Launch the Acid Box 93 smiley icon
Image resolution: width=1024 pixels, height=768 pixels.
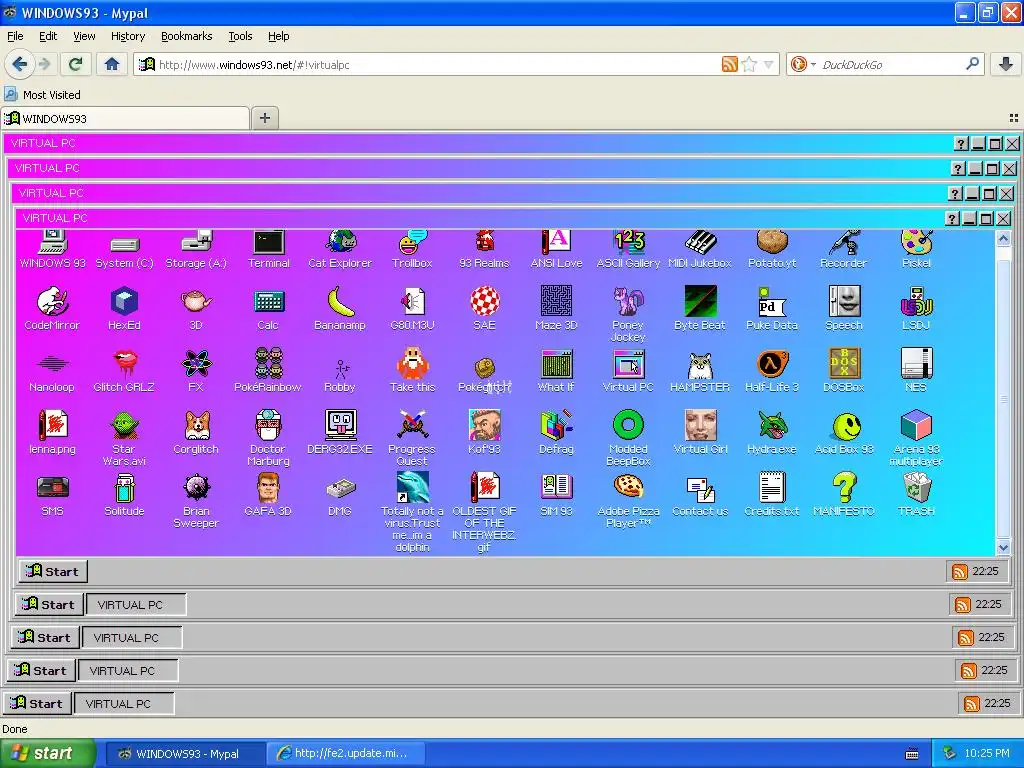pos(844,432)
